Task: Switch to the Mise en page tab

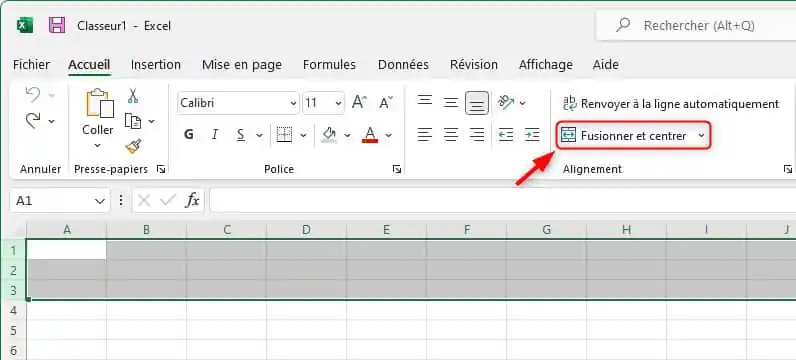Action: point(242,65)
